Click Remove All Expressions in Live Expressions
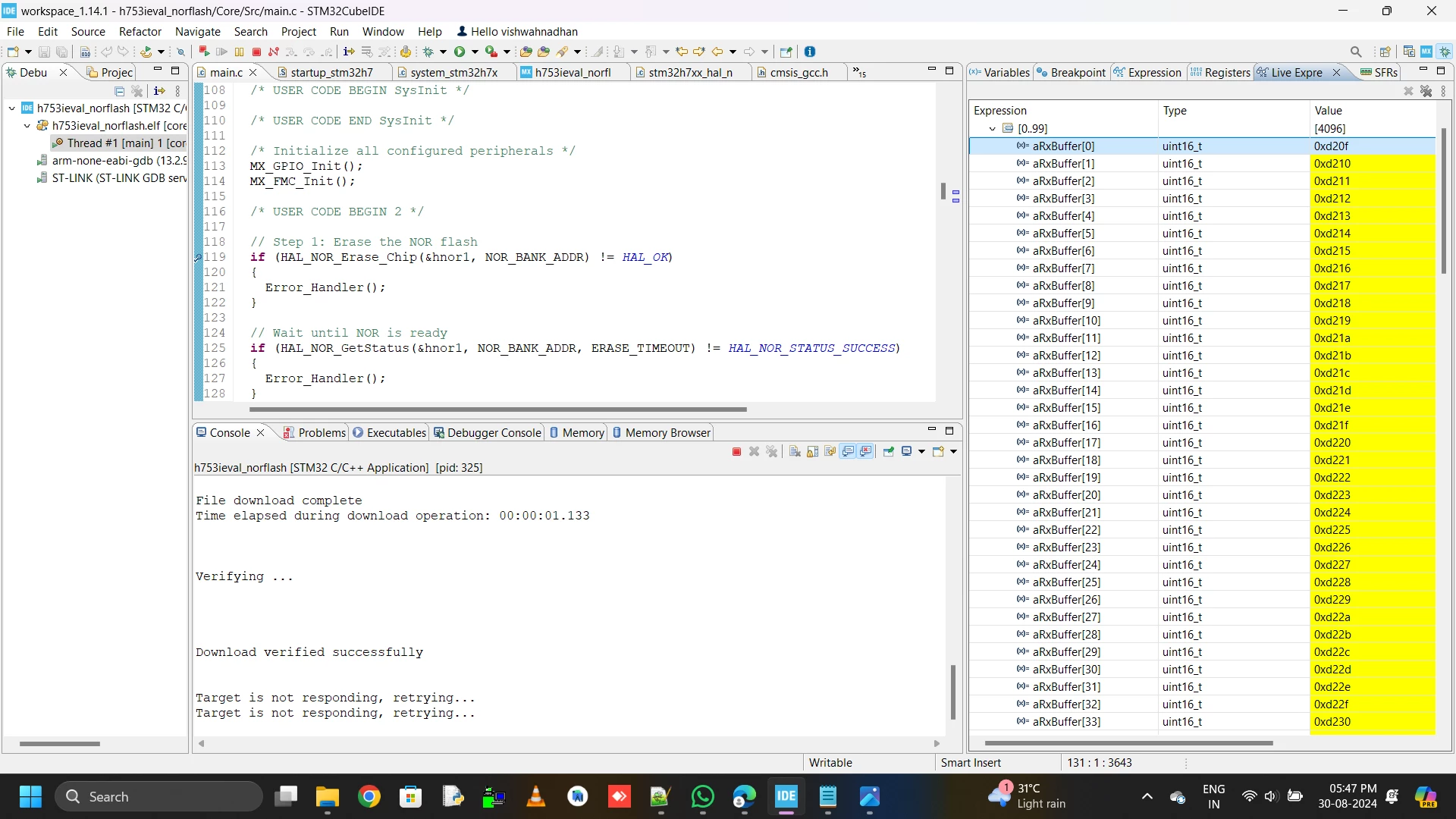 click(1426, 91)
